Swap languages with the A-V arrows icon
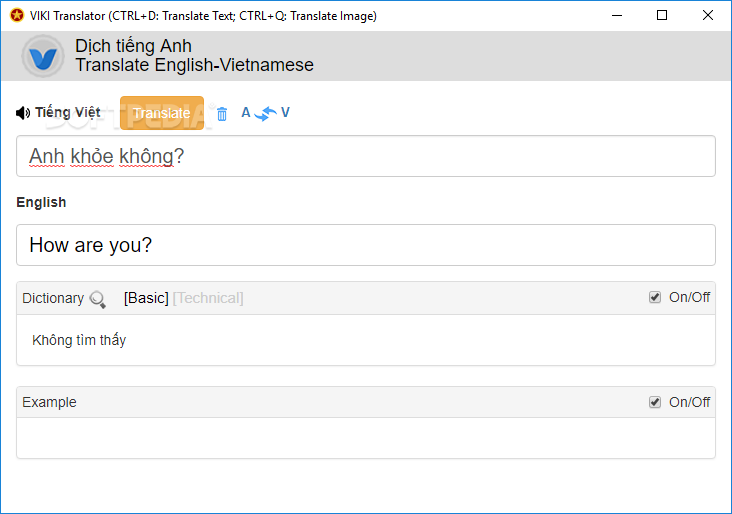 [x=265, y=113]
